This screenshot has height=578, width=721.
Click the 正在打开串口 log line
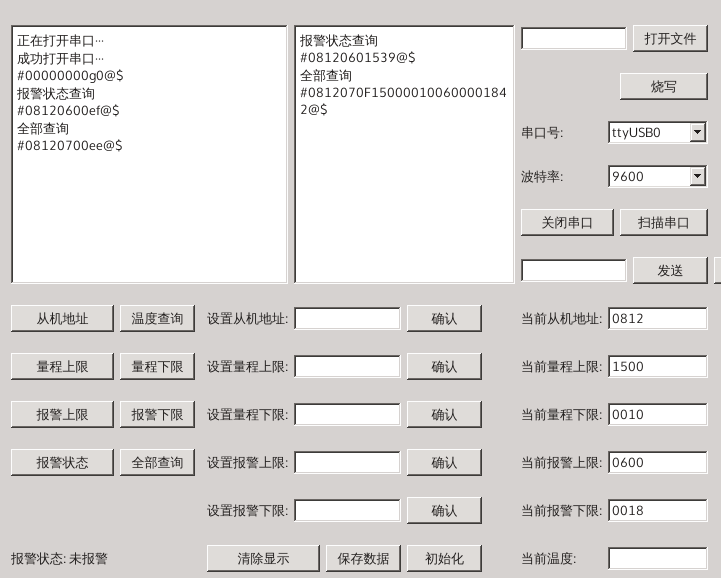pos(60,41)
